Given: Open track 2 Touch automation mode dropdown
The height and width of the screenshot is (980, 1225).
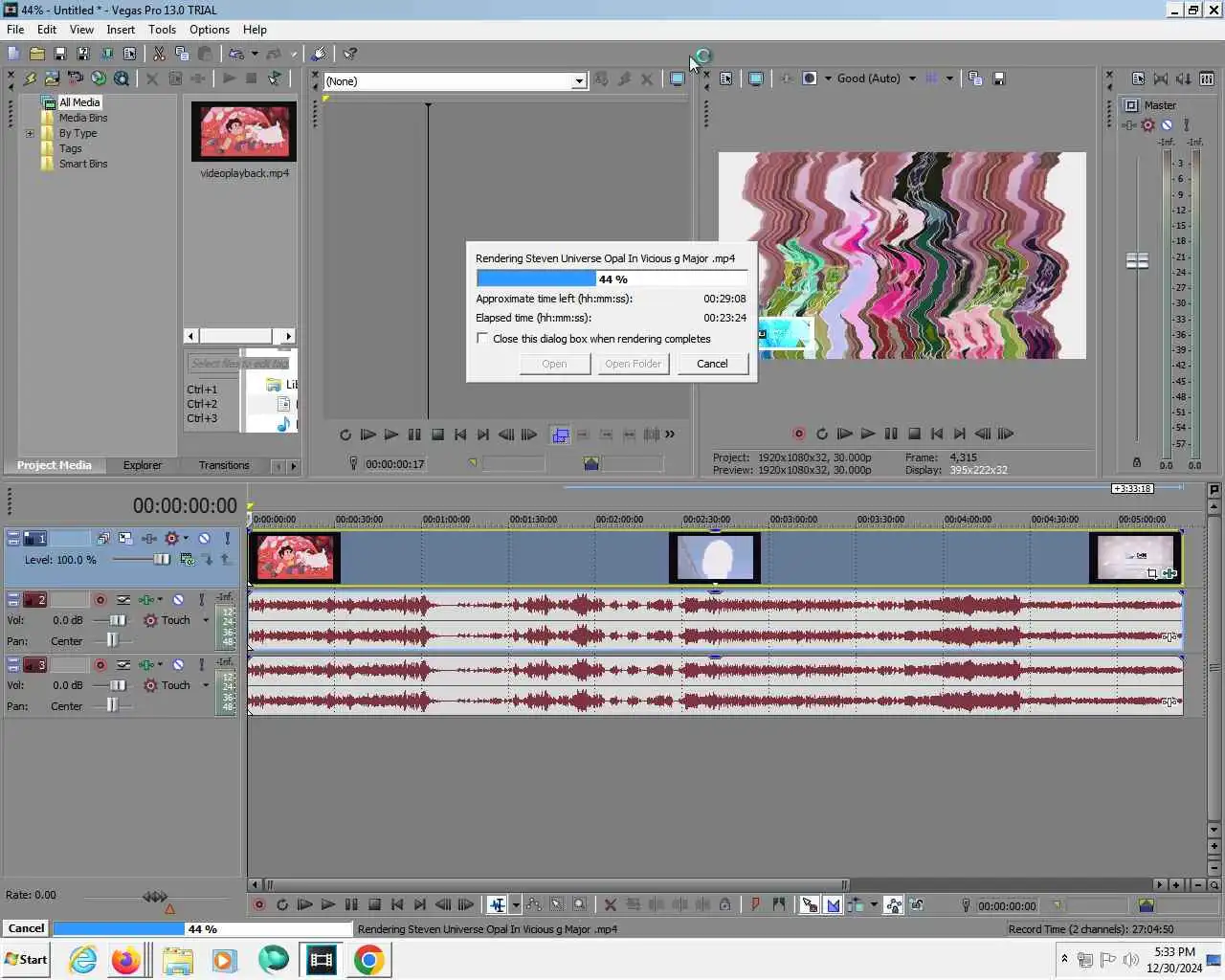Looking at the screenshot, I should pyautogui.click(x=206, y=620).
